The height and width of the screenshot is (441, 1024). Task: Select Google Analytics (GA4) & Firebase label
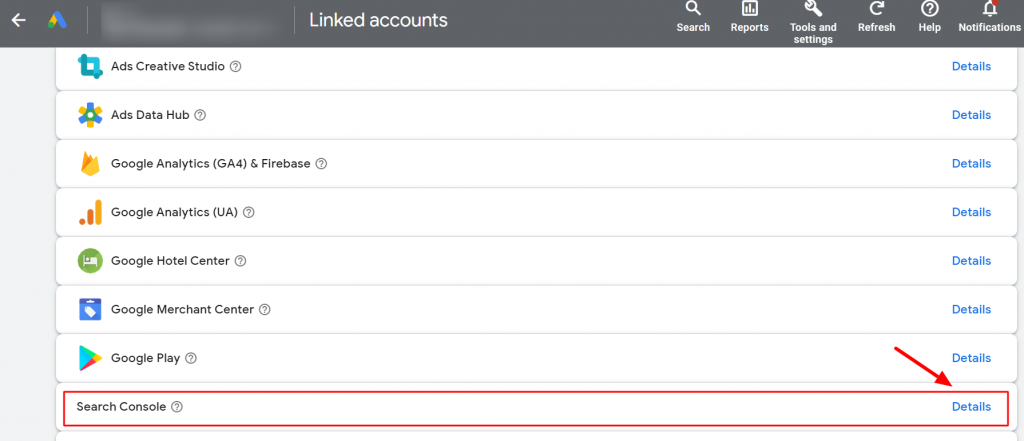click(211, 164)
